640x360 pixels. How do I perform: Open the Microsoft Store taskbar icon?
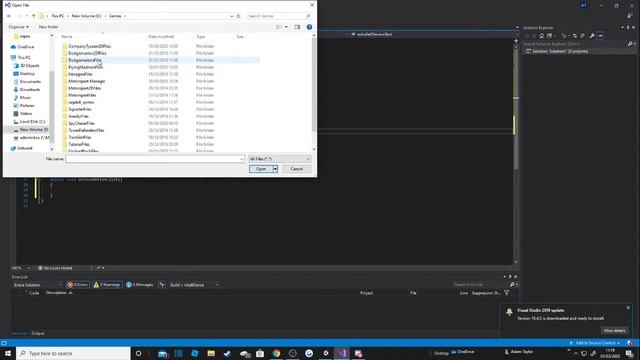point(260,353)
